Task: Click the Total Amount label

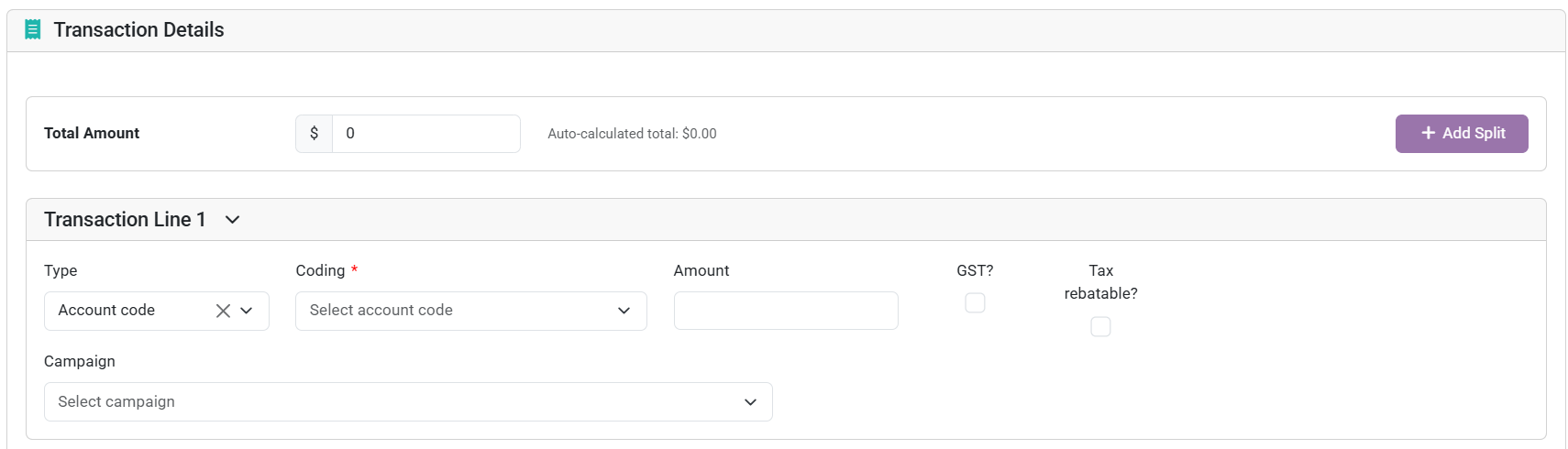Action: pos(92,134)
